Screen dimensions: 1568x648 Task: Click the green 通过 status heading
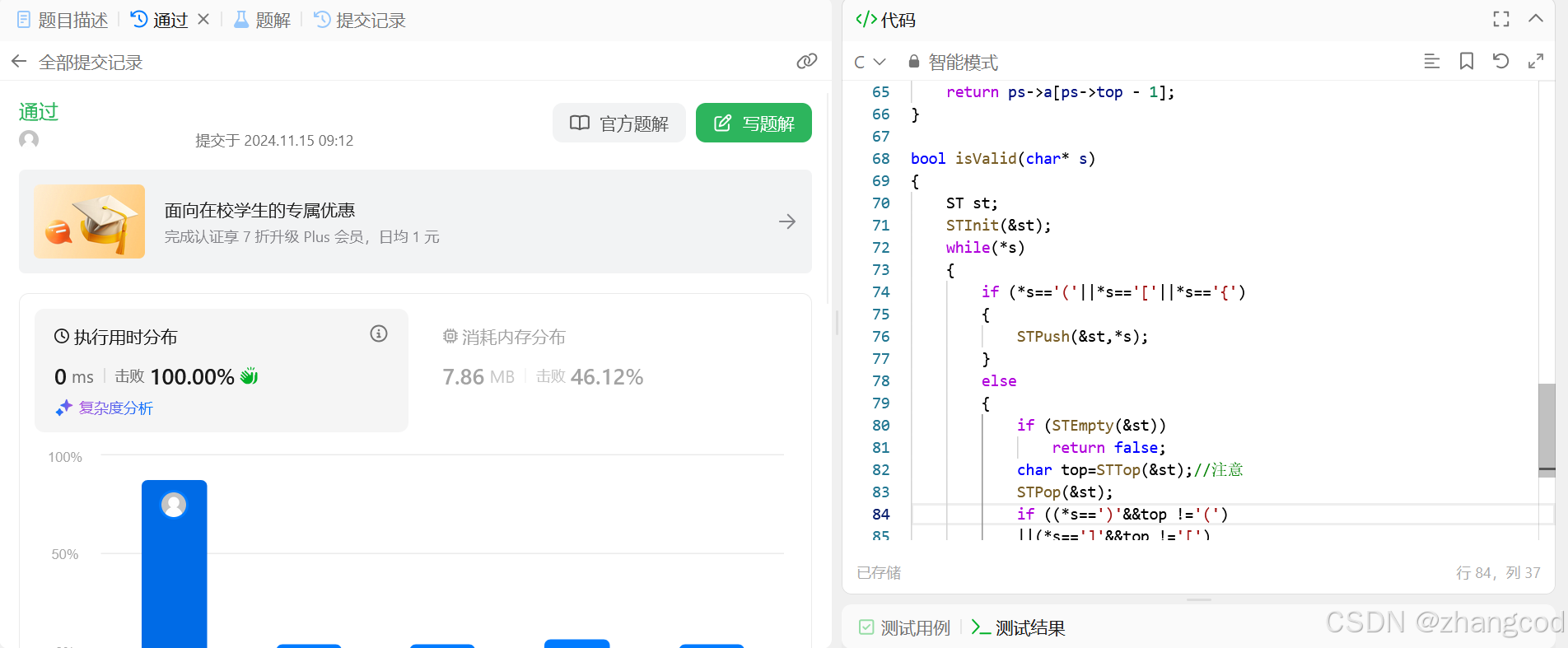click(x=39, y=112)
